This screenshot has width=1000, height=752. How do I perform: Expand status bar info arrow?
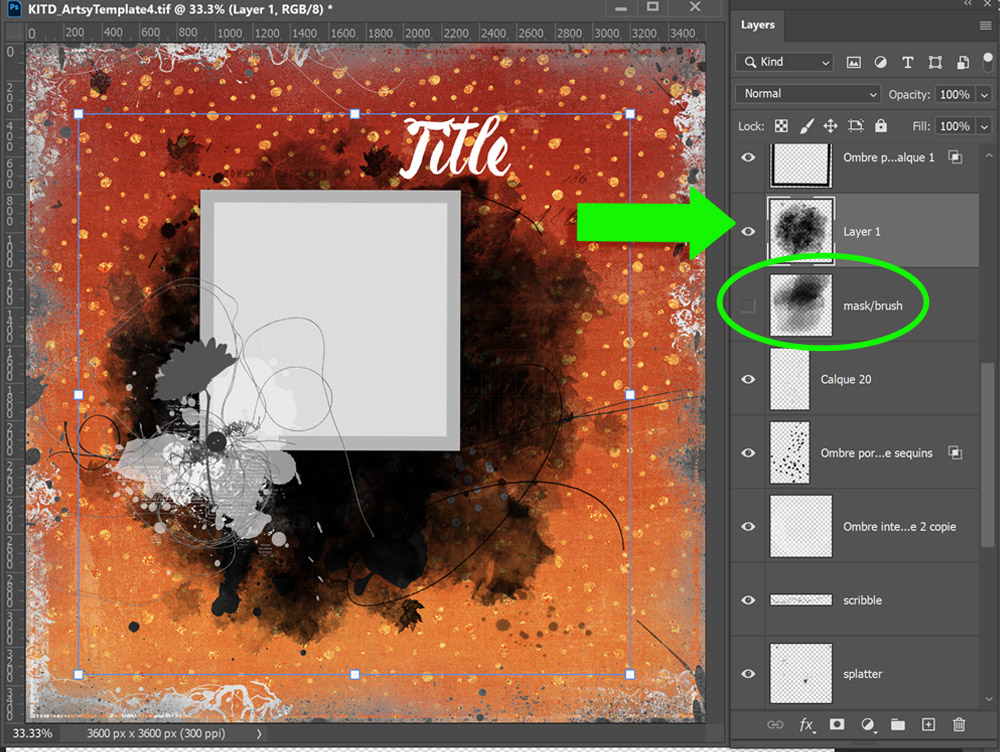pos(259,734)
